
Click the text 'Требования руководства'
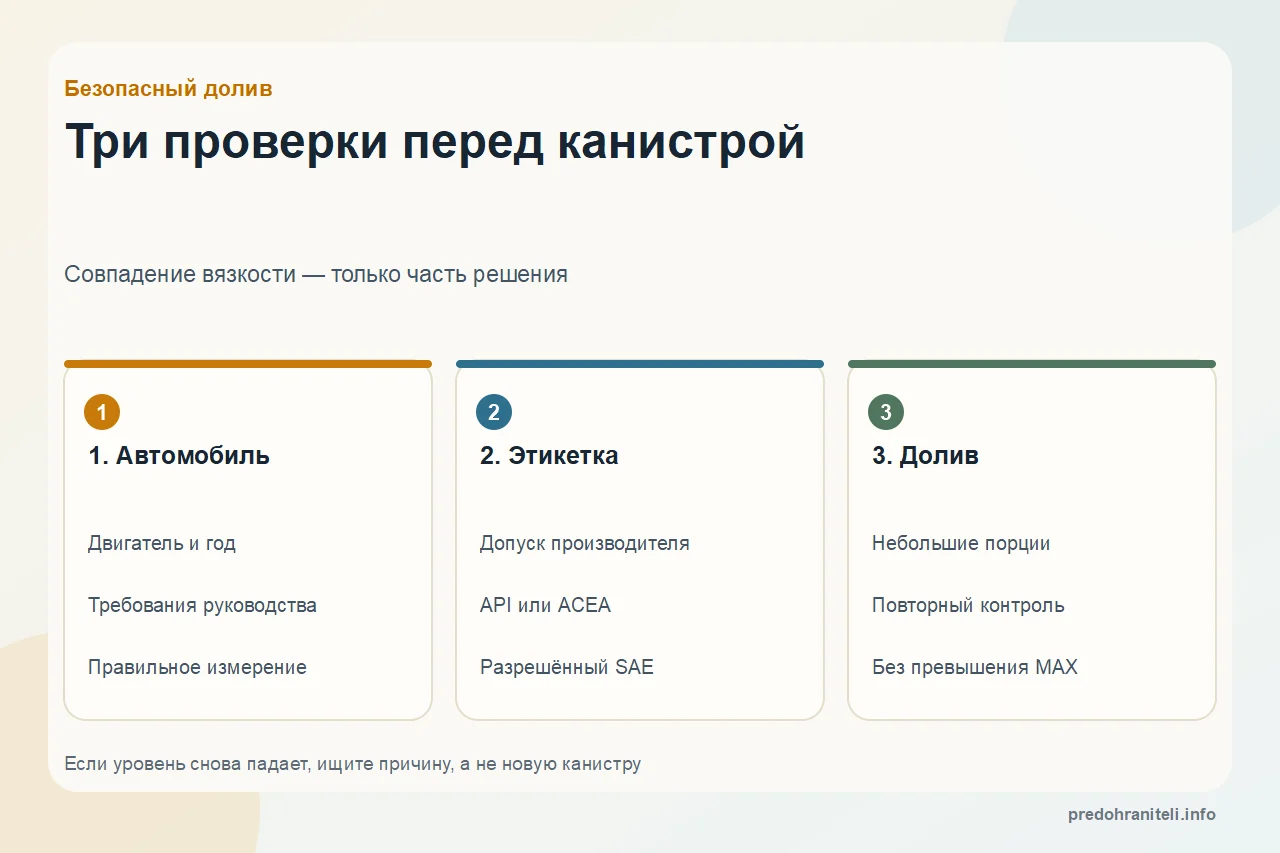pos(202,606)
